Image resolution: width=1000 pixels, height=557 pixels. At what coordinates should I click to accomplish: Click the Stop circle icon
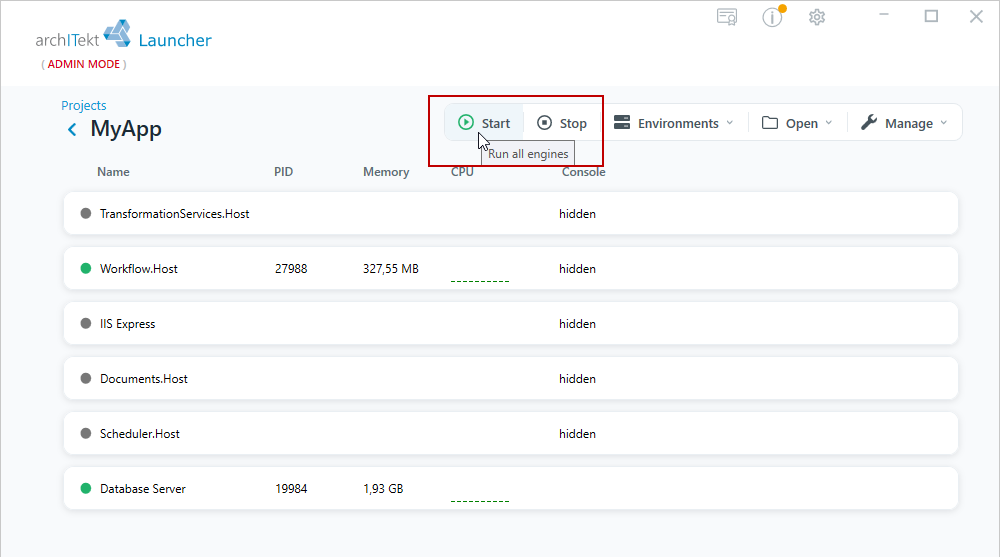[x=544, y=123]
